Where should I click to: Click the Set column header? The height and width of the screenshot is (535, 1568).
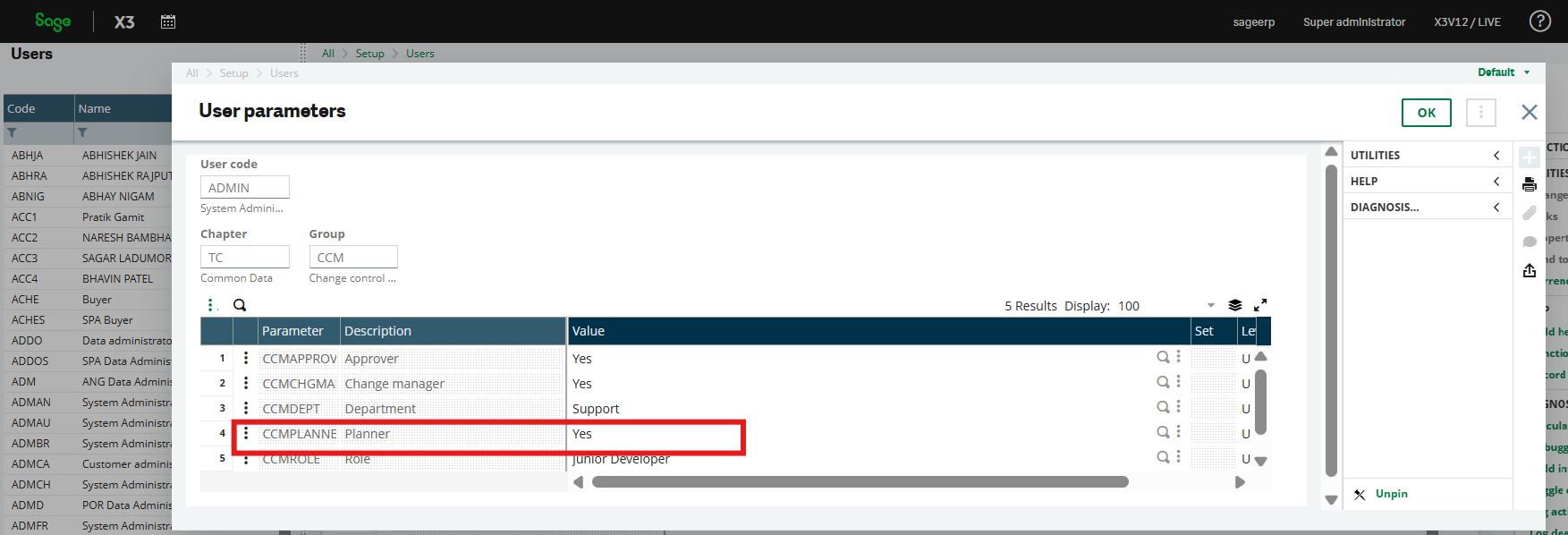click(x=1213, y=331)
